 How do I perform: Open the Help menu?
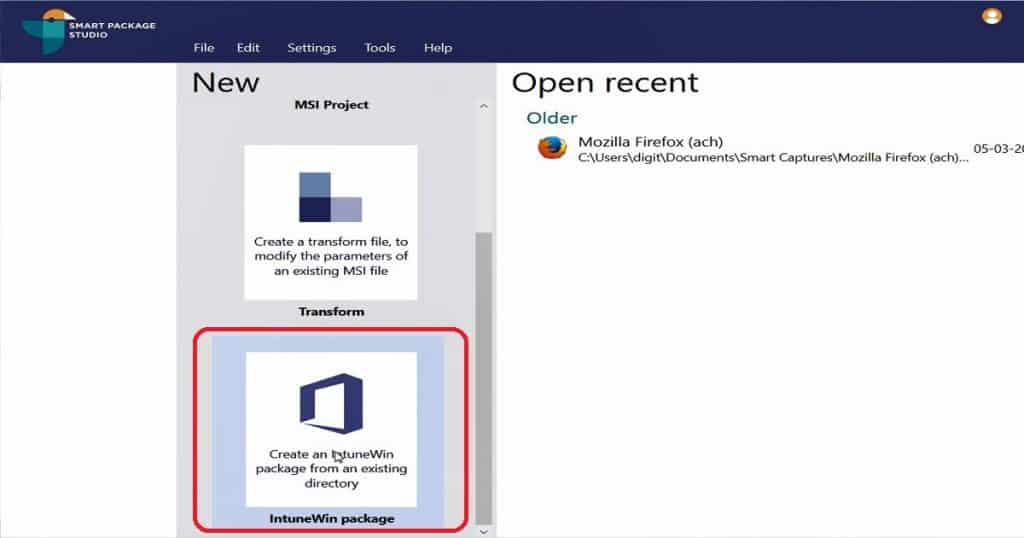point(438,48)
